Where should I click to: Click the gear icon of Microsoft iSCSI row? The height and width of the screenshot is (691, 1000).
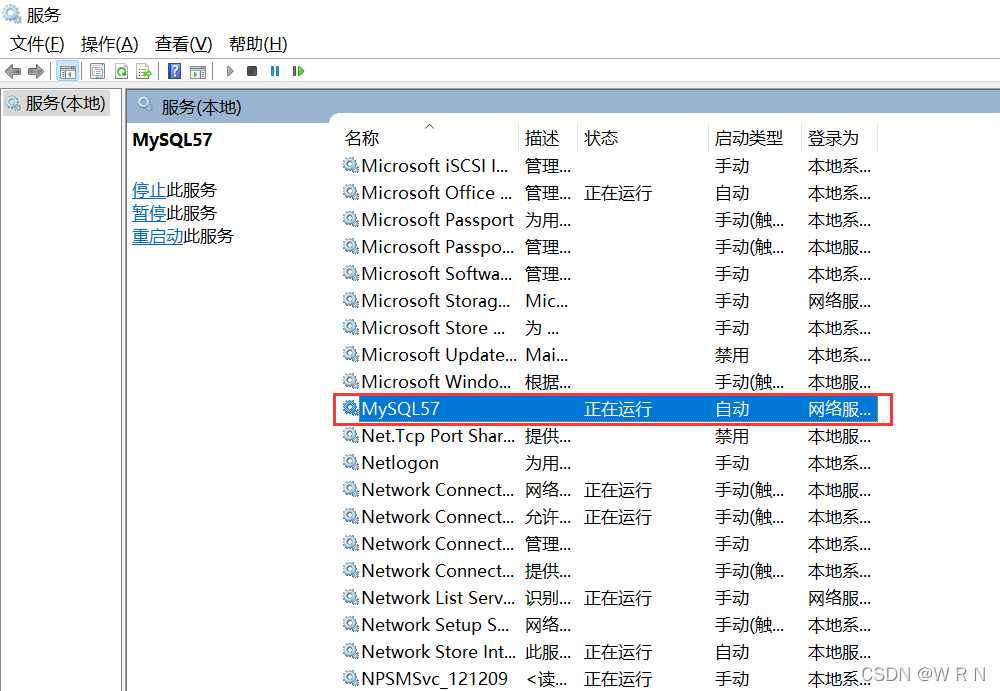pos(350,165)
